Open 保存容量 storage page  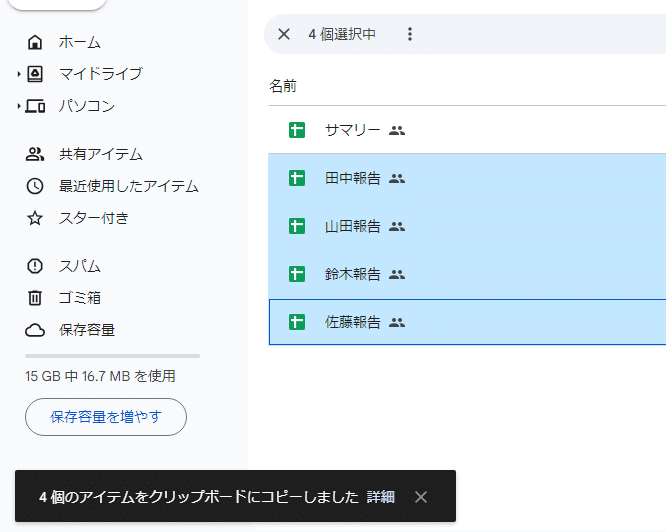87,330
